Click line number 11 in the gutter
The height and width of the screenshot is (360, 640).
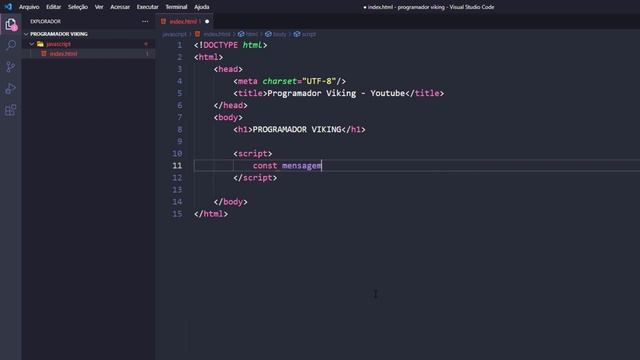177,165
